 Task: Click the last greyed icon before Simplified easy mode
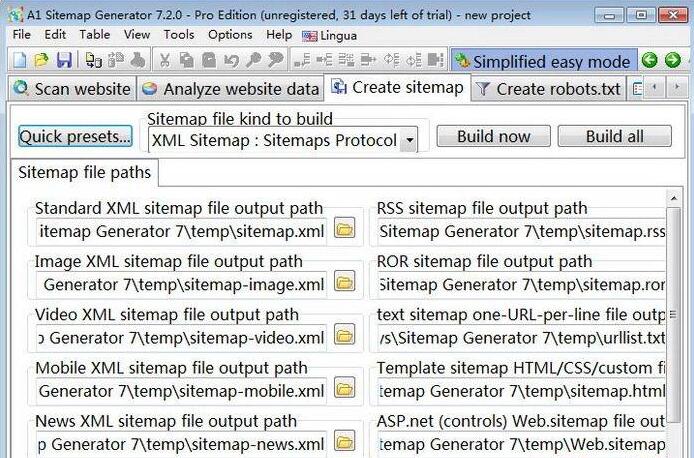click(436, 60)
